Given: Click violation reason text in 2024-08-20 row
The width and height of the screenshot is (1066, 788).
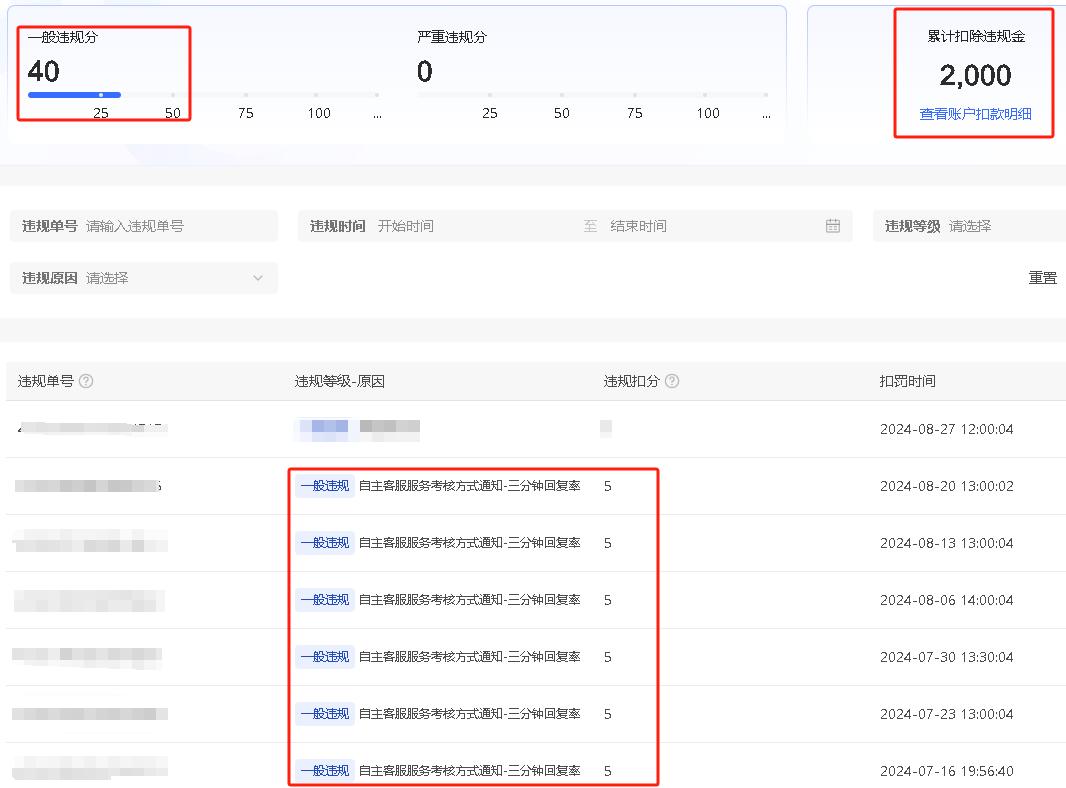Looking at the screenshot, I should tap(469, 486).
